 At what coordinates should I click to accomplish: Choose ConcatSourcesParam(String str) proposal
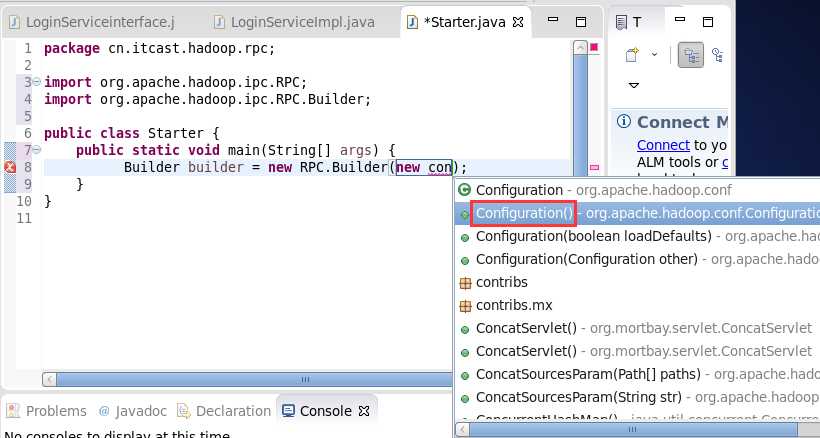(636, 397)
